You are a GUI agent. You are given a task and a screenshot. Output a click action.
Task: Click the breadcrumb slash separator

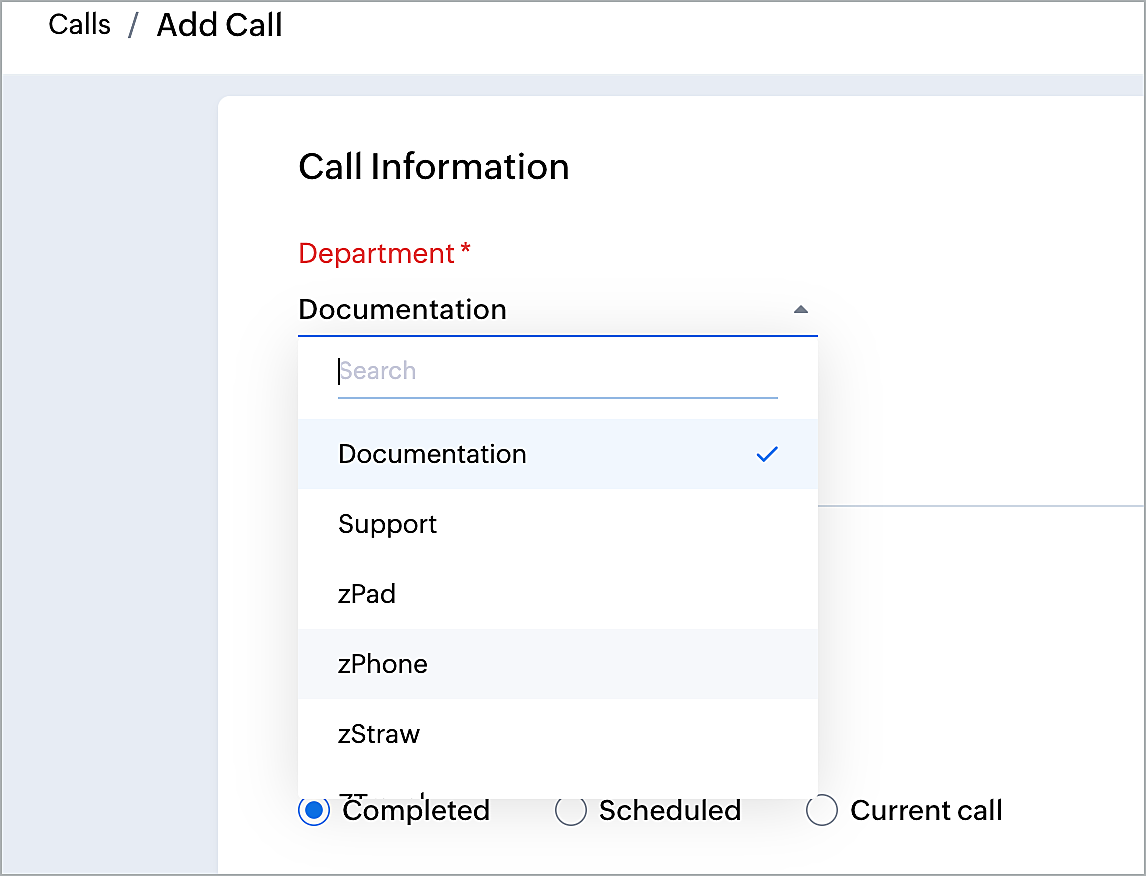pyautogui.click(x=133, y=26)
